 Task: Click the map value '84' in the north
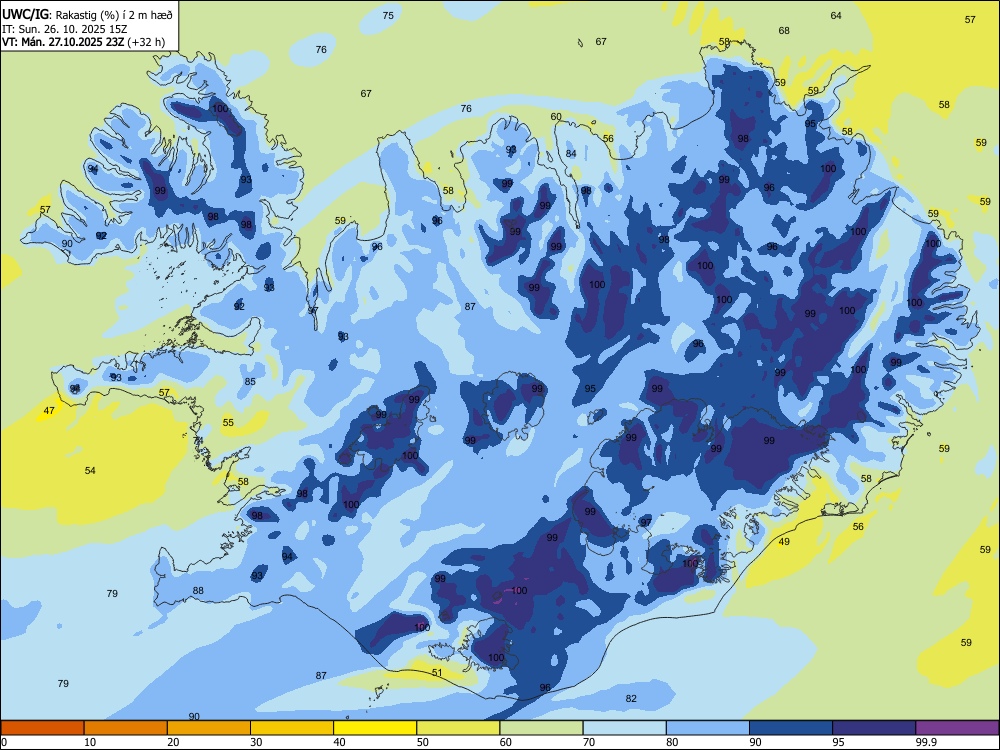(x=571, y=153)
